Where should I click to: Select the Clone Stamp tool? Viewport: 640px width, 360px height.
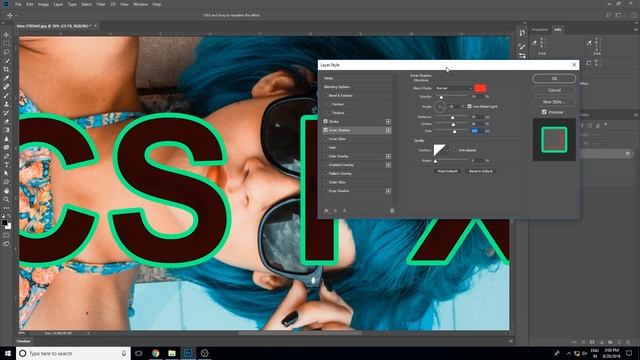[6, 104]
